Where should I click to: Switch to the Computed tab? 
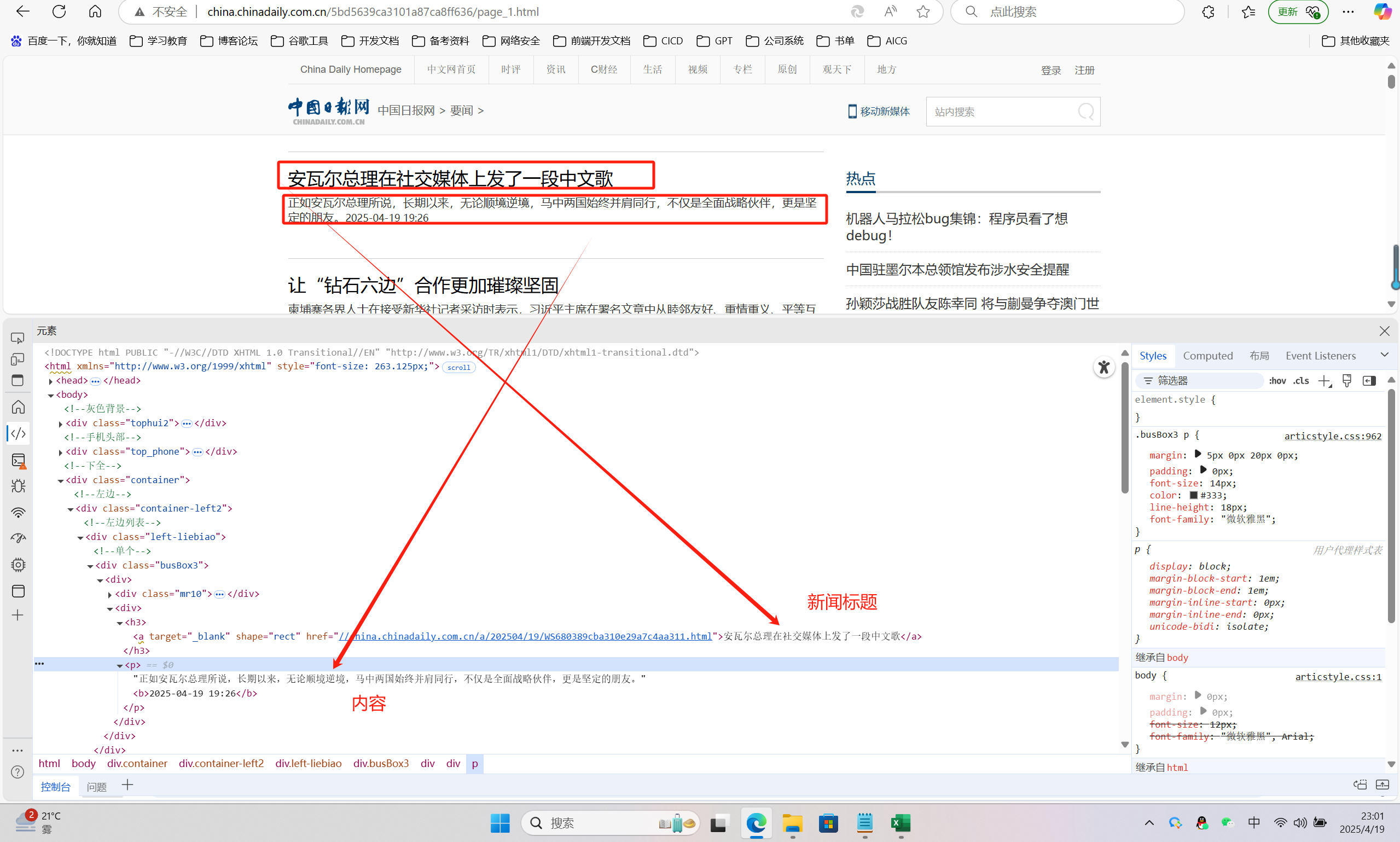[x=1207, y=356]
